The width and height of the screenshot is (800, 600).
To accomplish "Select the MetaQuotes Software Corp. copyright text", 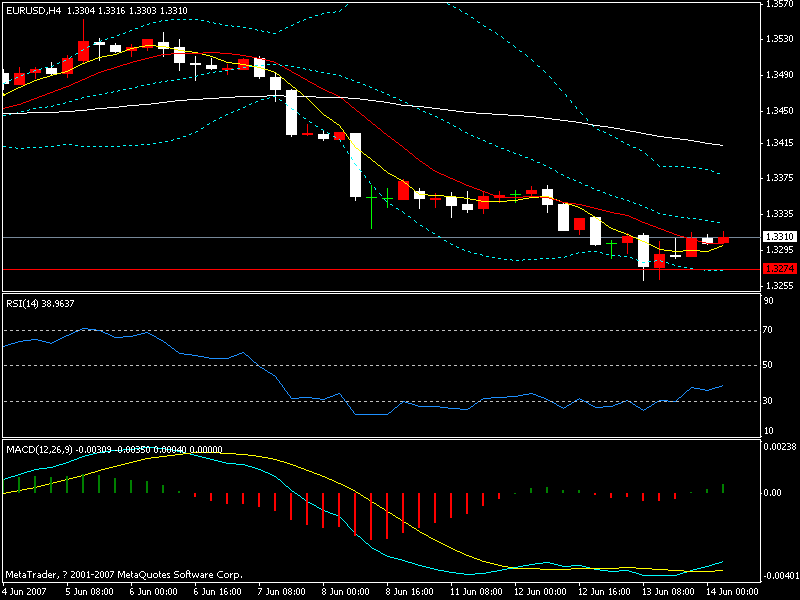I will [x=120, y=573].
